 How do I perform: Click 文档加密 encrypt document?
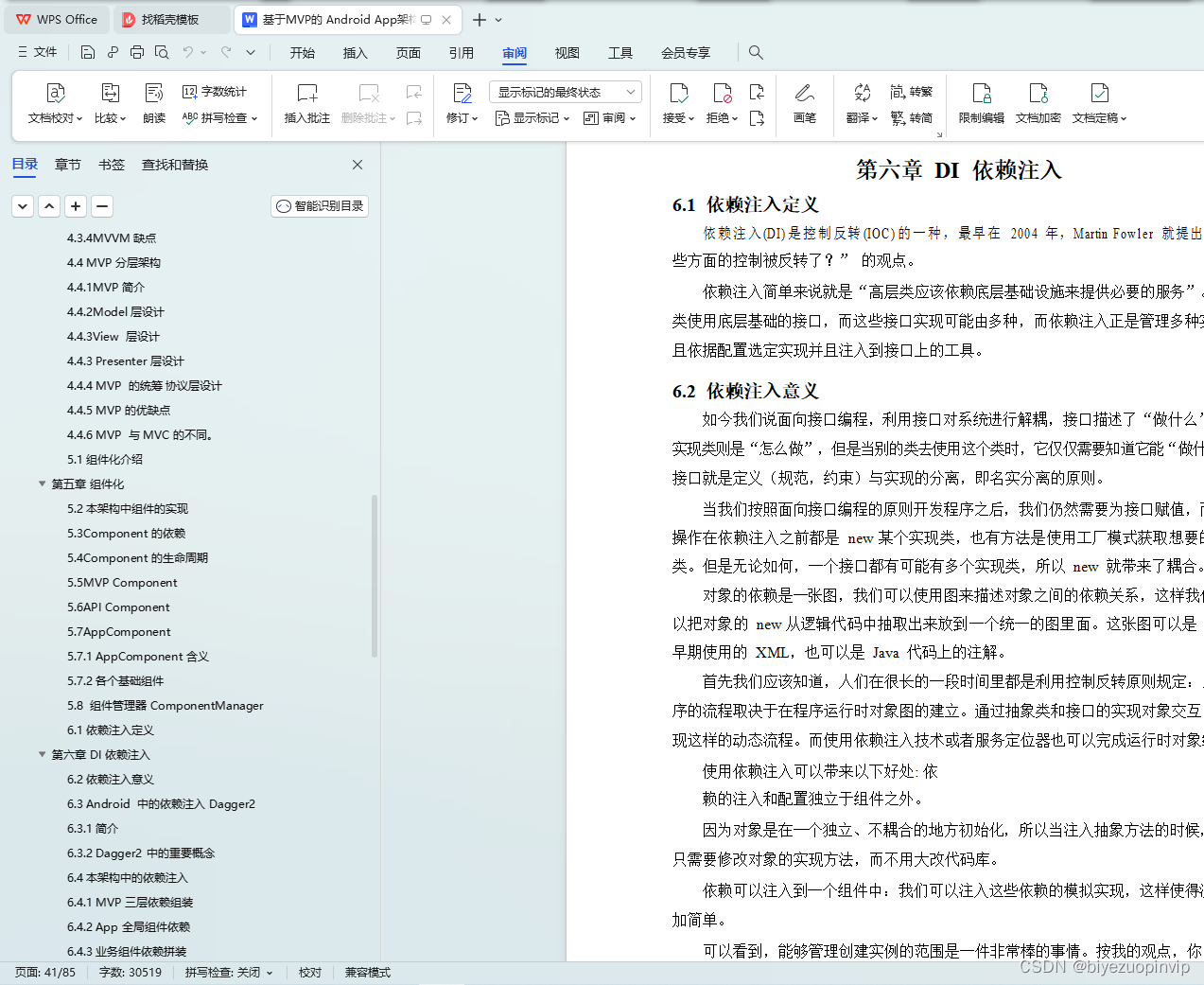[1038, 103]
